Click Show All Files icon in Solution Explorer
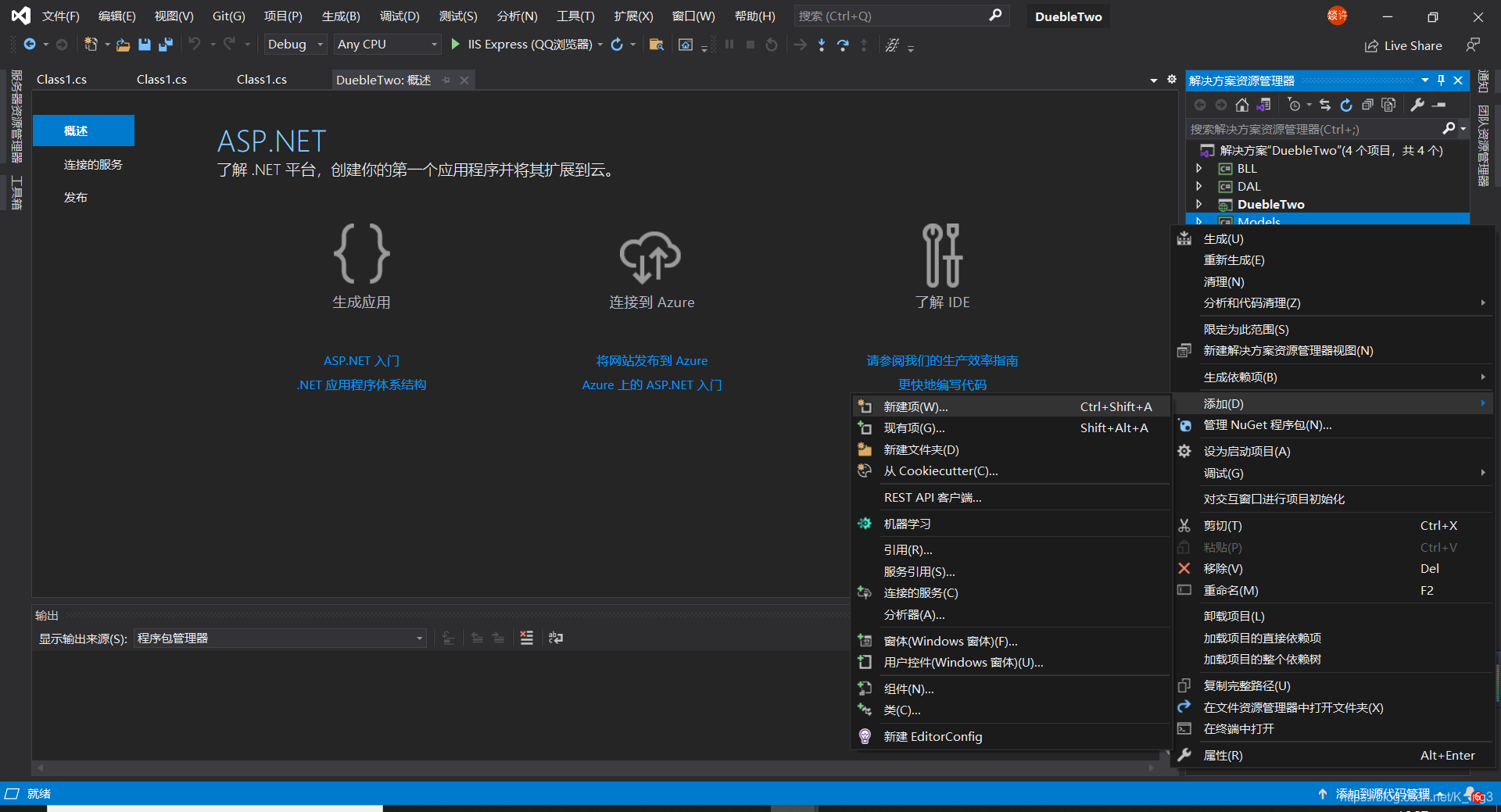 1388,105
